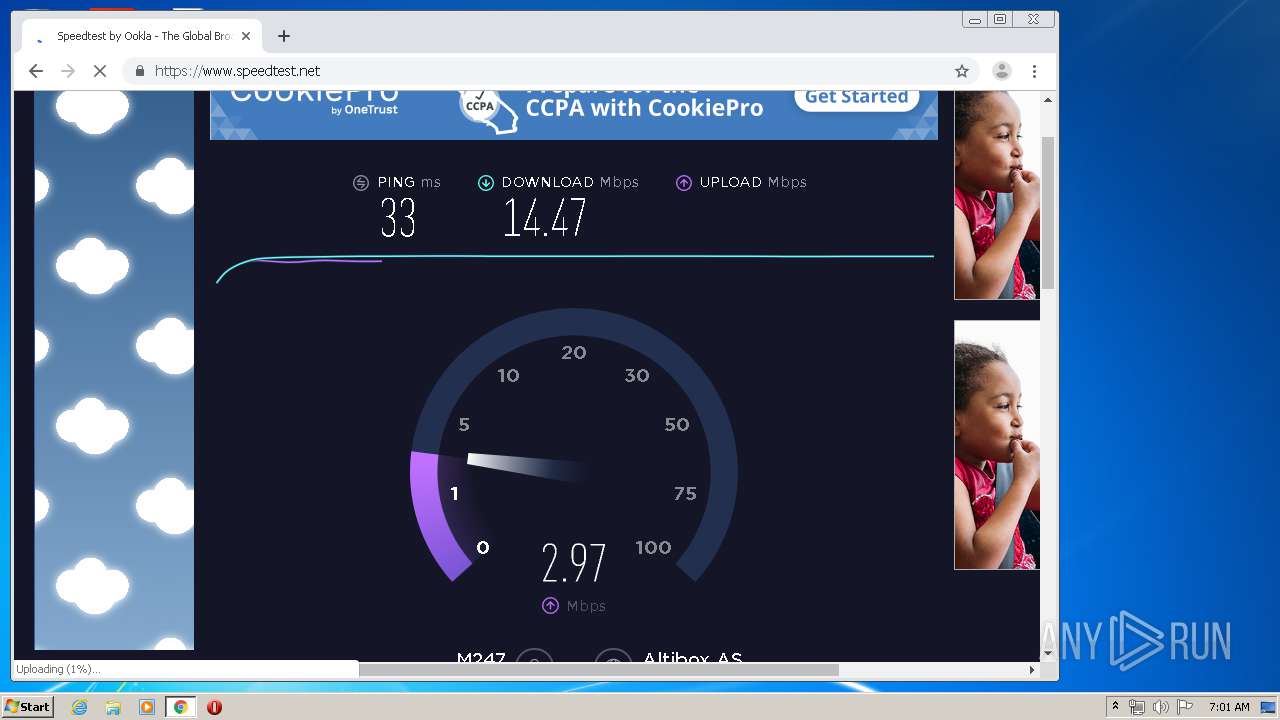Stop page loading with the X button
The height and width of the screenshot is (720, 1280).
coord(100,71)
